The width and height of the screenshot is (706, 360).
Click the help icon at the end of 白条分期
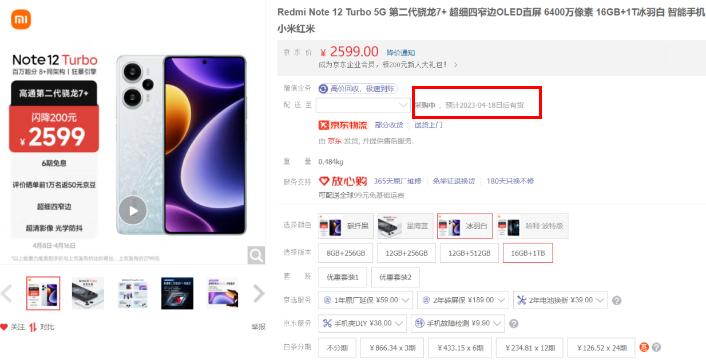656,347
